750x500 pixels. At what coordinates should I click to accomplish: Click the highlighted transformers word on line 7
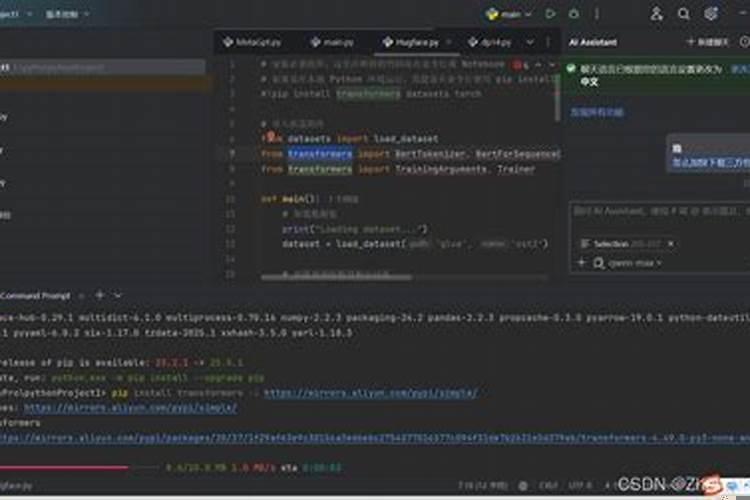(x=320, y=154)
